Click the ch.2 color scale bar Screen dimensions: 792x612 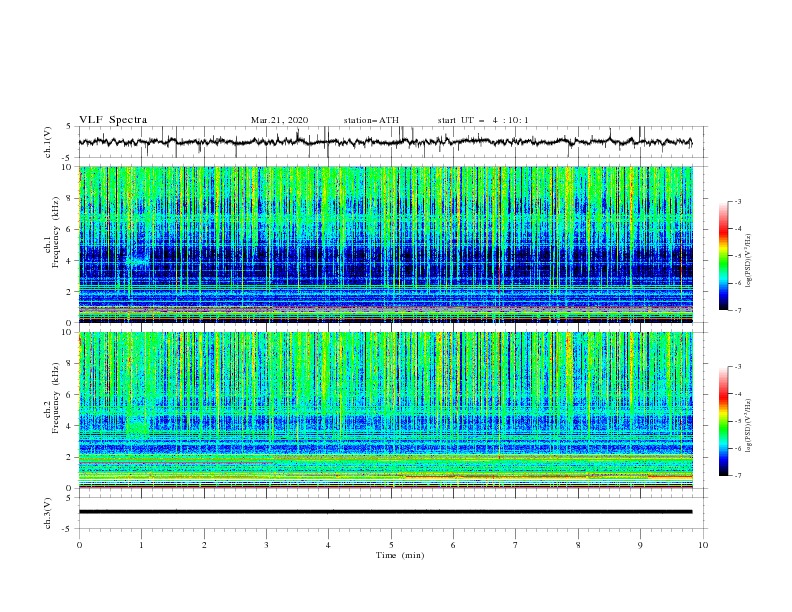[723, 421]
